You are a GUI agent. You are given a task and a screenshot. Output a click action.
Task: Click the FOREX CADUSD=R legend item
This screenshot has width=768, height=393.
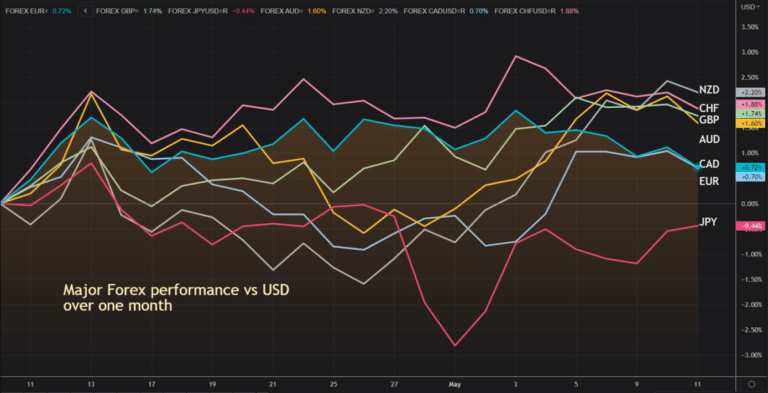pos(446,10)
